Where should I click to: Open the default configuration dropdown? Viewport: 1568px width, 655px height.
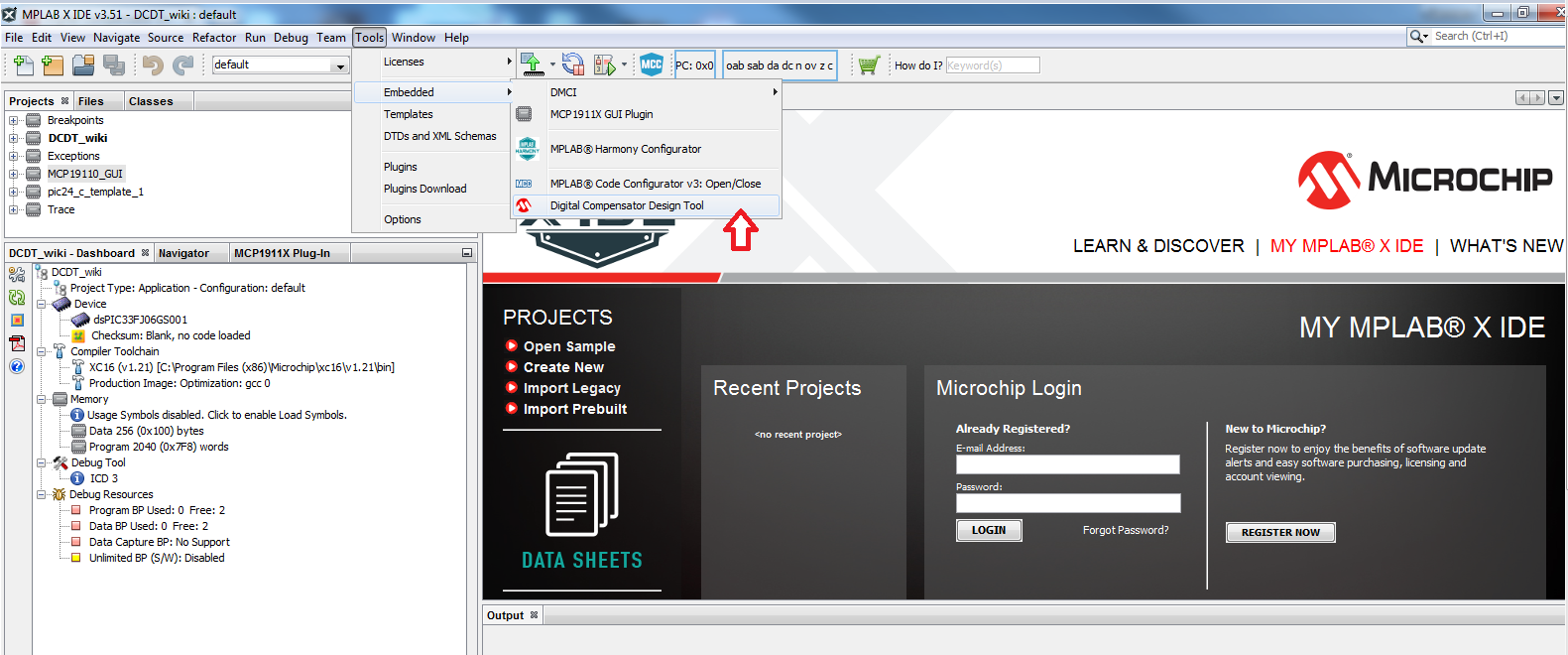click(x=340, y=65)
